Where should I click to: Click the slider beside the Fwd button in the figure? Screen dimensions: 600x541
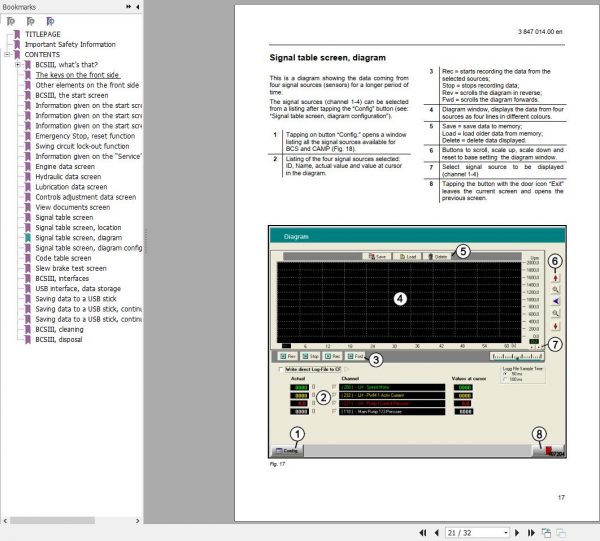[x=517, y=357]
